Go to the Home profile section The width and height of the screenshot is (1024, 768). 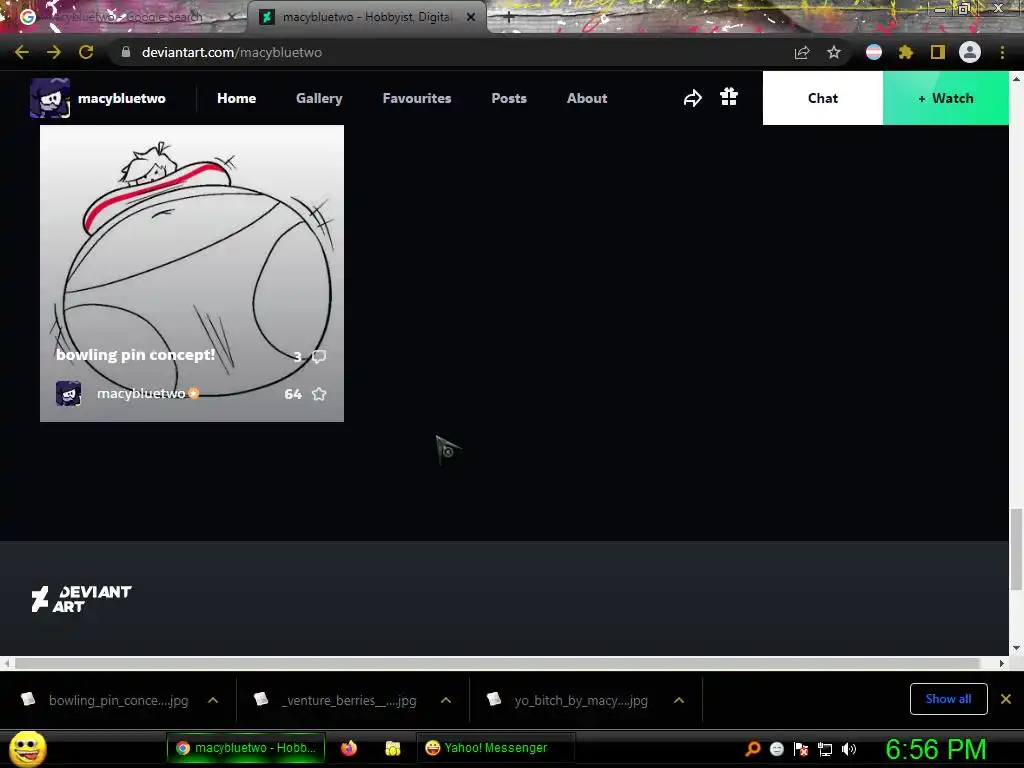point(236,98)
